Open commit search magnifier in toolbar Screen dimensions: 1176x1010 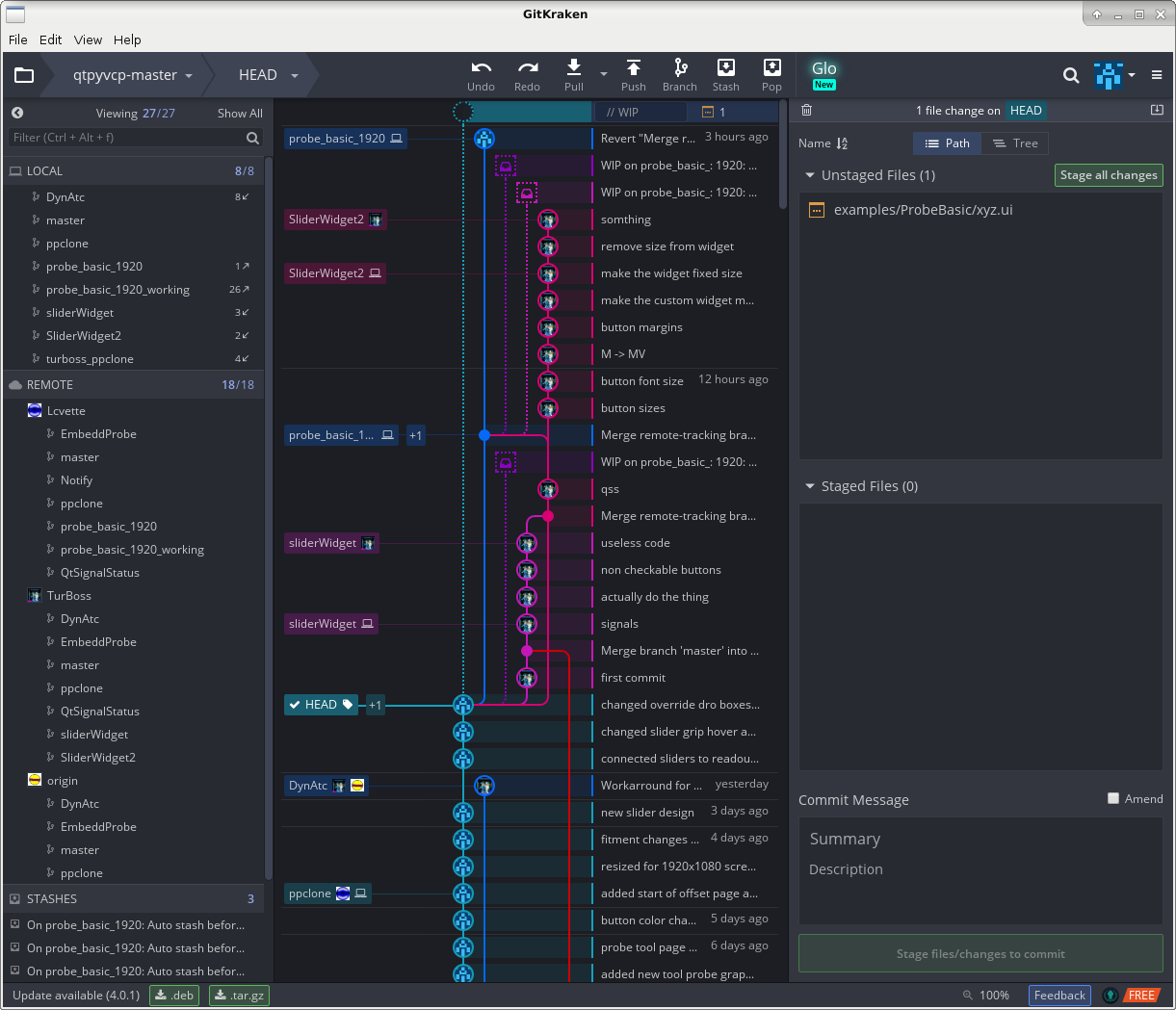point(1071,75)
